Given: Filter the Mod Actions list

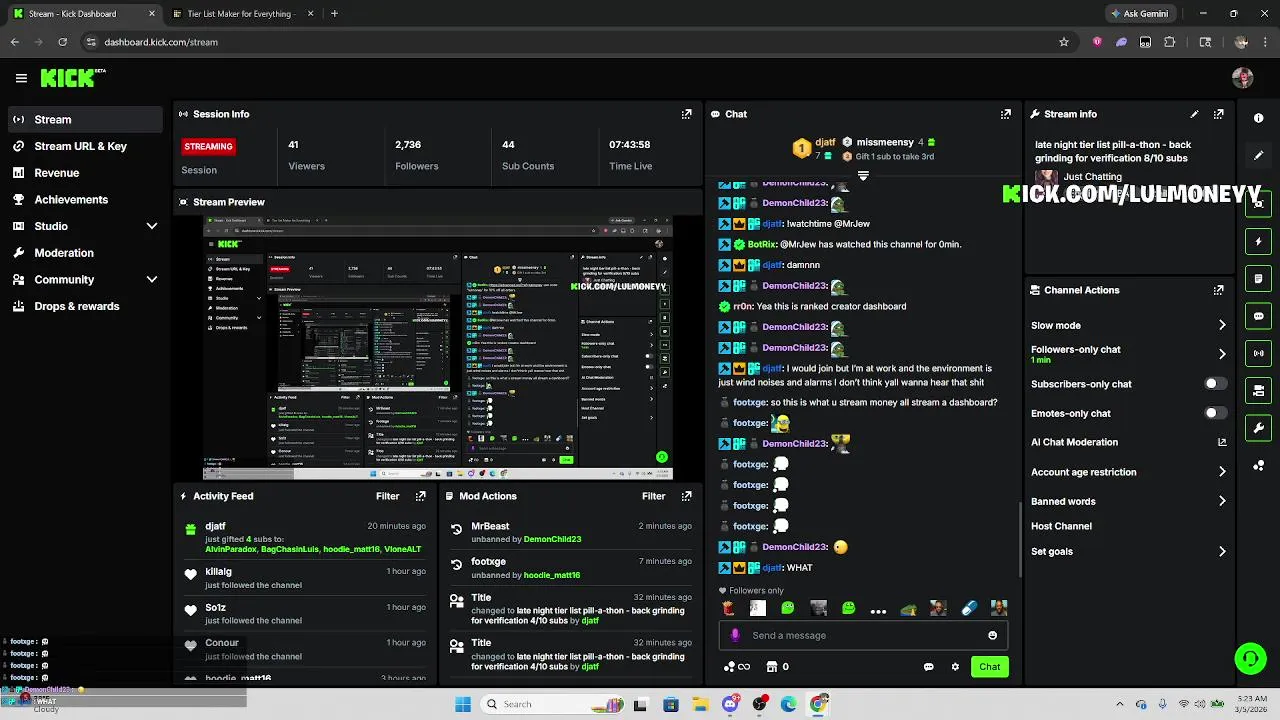Looking at the screenshot, I should coord(653,496).
